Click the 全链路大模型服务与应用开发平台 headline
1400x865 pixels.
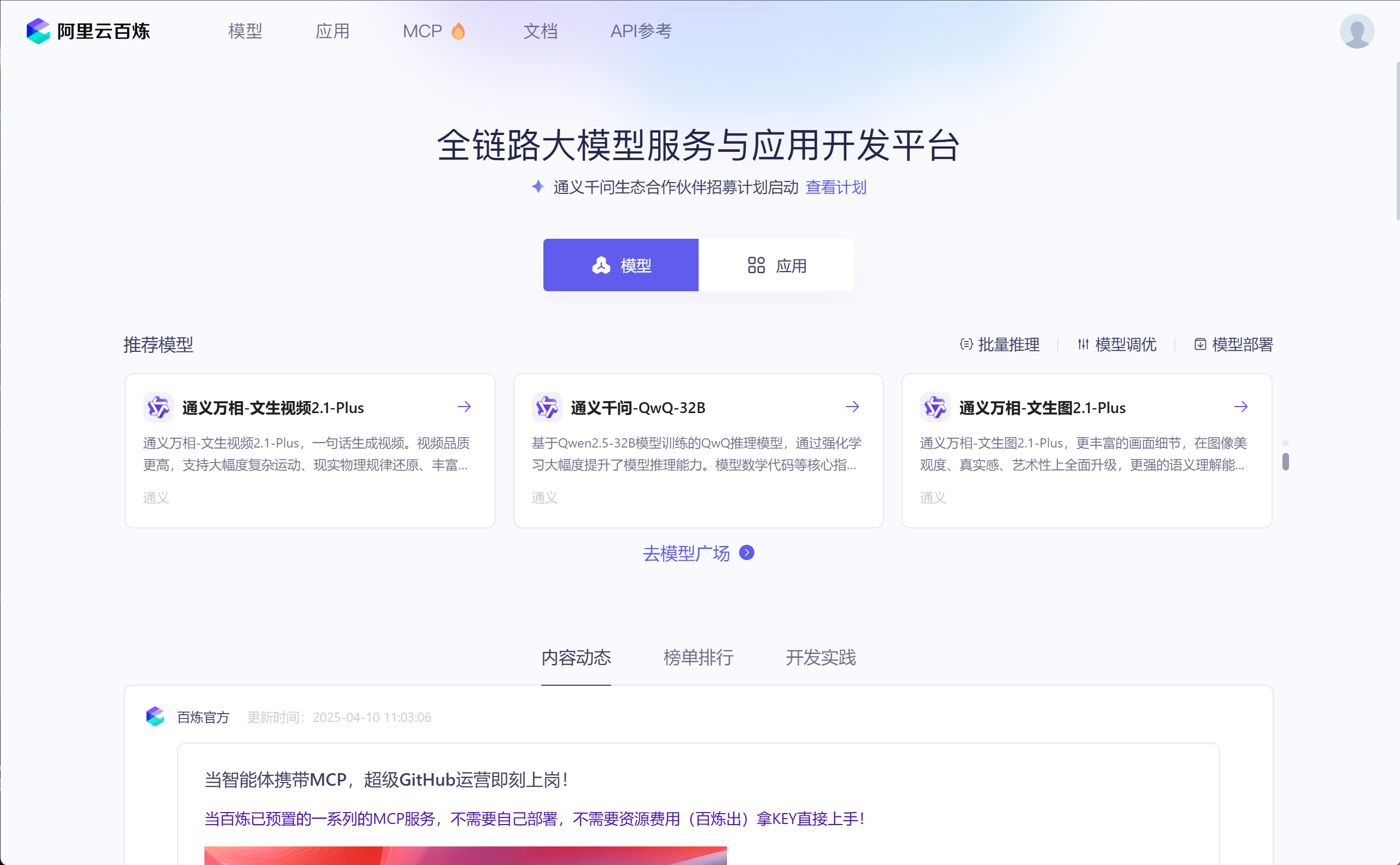[x=698, y=145]
